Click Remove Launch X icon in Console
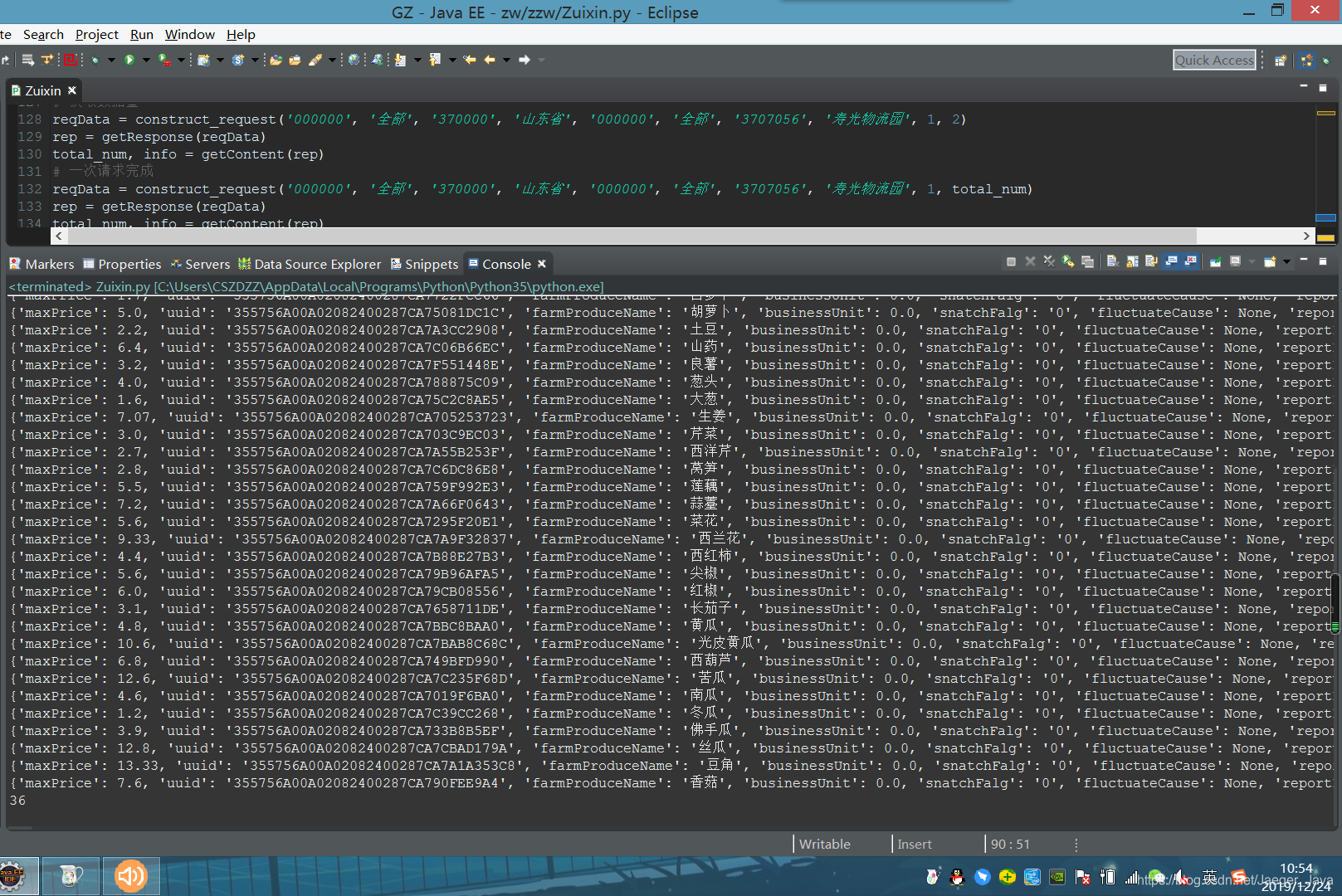Image resolution: width=1342 pixels, height=896 pixels. pyautogui.click(x=1030, y=262)
